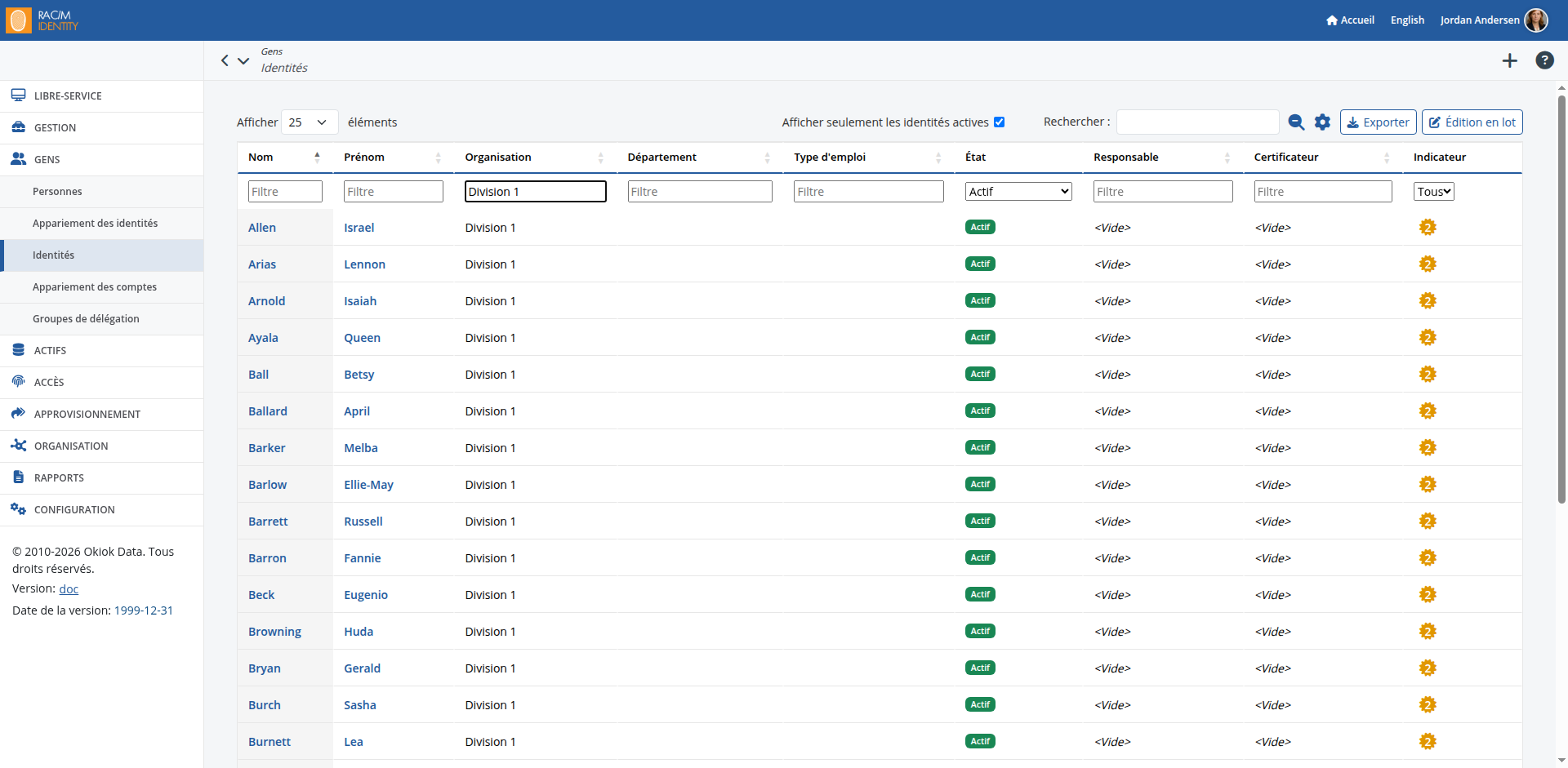
Task: Uncheck show only active identities checkbox
Action: coord(999,122)
